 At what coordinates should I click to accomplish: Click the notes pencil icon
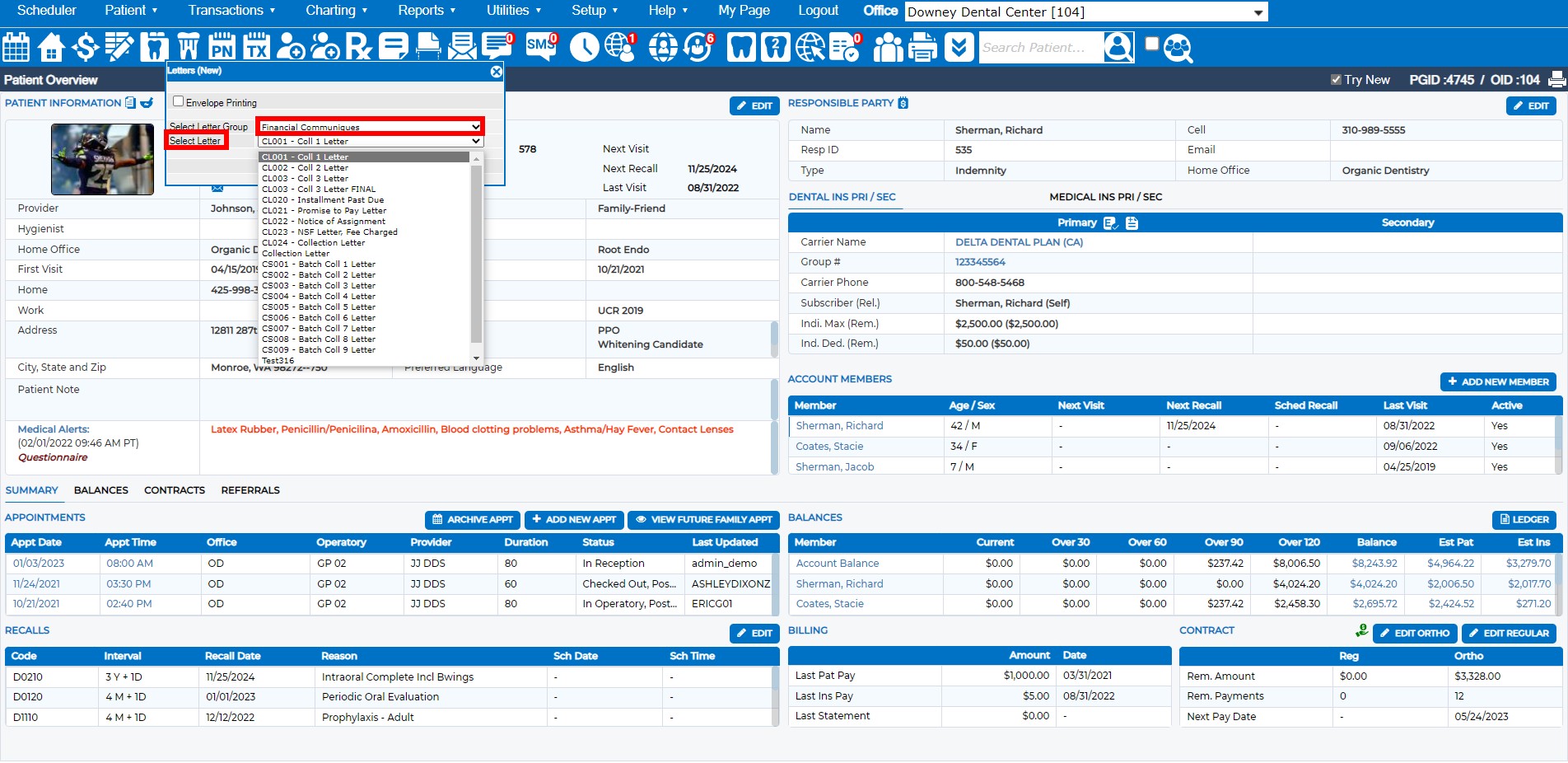[x=119, y=47]
